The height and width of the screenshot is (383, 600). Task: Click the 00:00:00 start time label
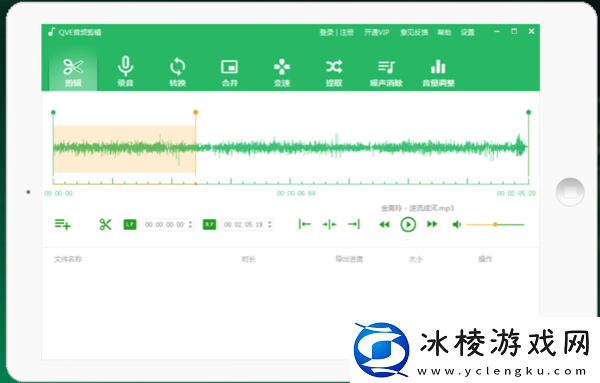pyautogui.click(x=59, y=193)
